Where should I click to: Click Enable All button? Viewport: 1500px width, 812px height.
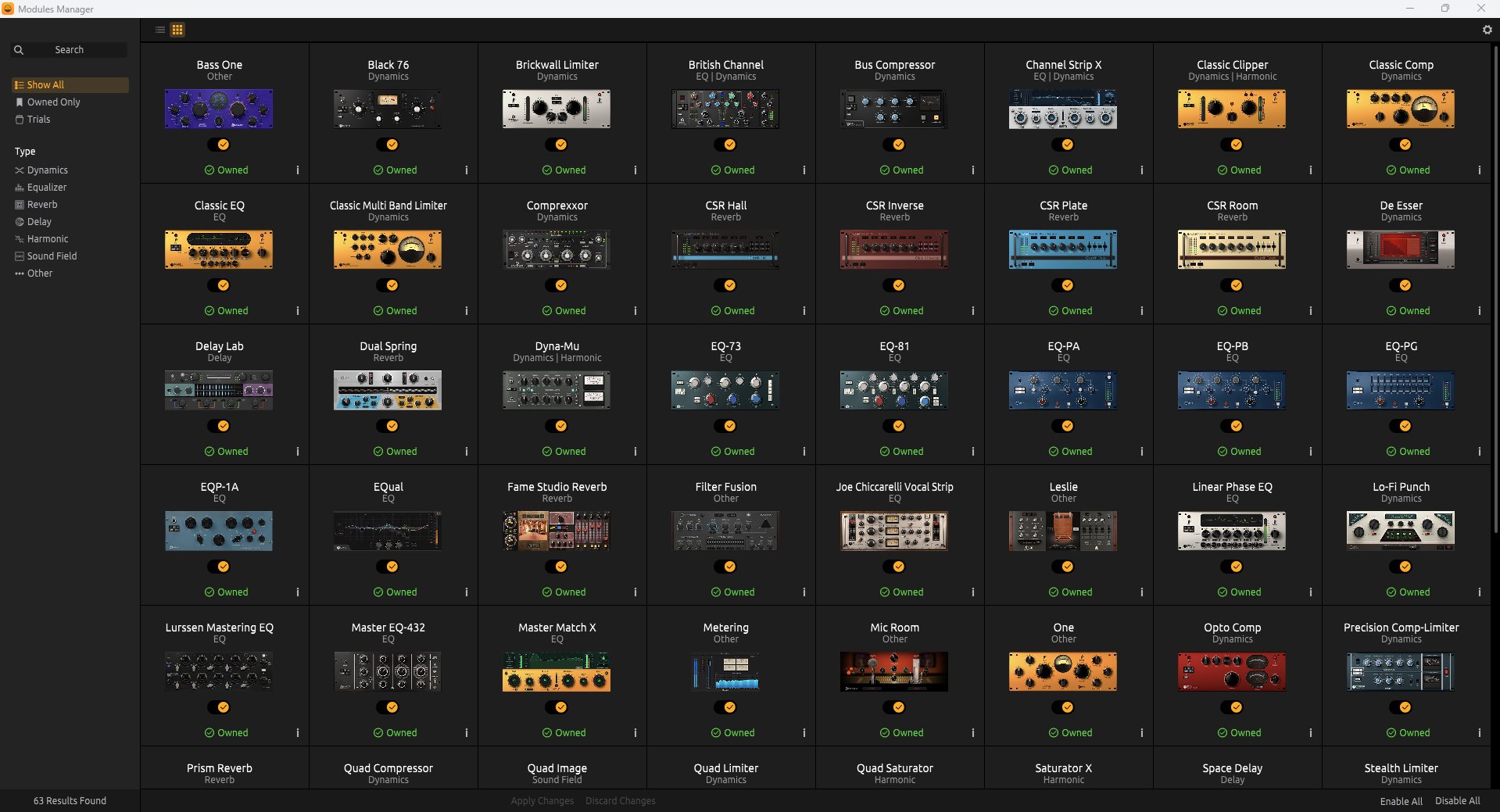point(1401,801)
